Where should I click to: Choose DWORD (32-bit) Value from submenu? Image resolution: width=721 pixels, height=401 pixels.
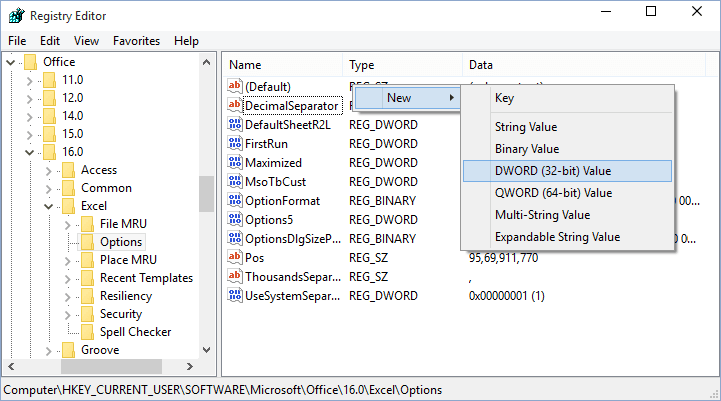pyautogui.click(x=567, y=171)
